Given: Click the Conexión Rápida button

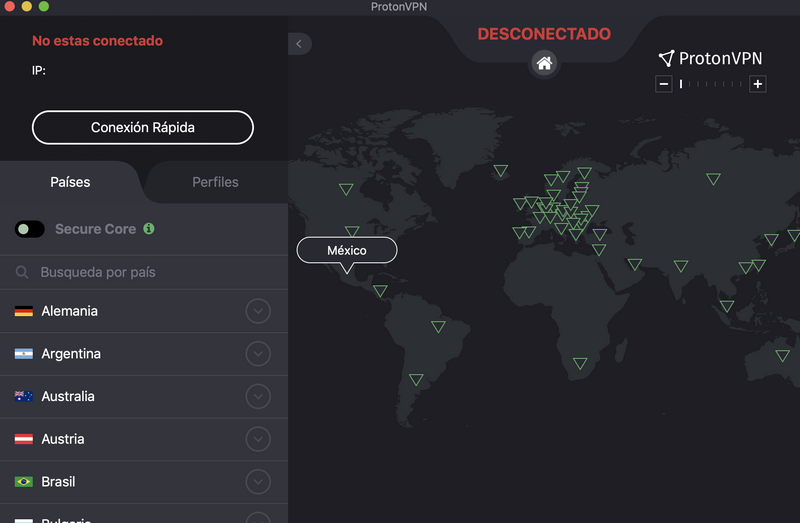Looking at the screenshot, I should point(143,128).
